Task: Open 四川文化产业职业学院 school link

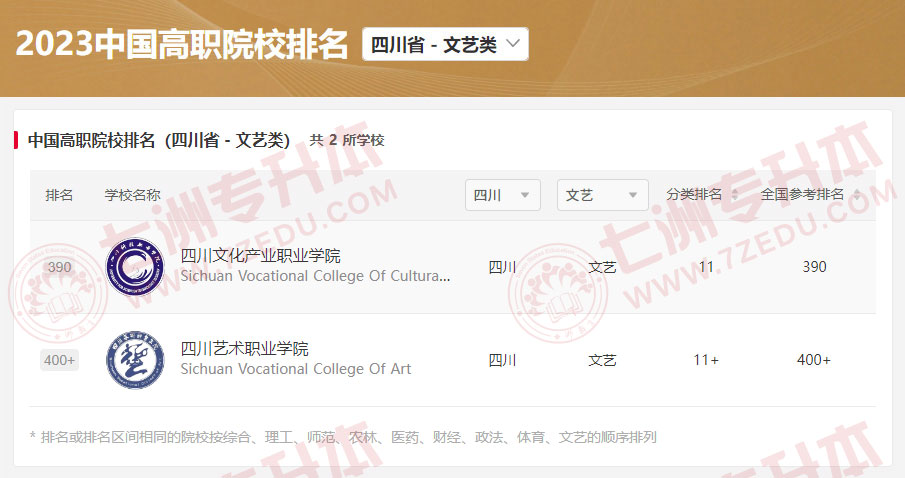Action: pos(260,256)
